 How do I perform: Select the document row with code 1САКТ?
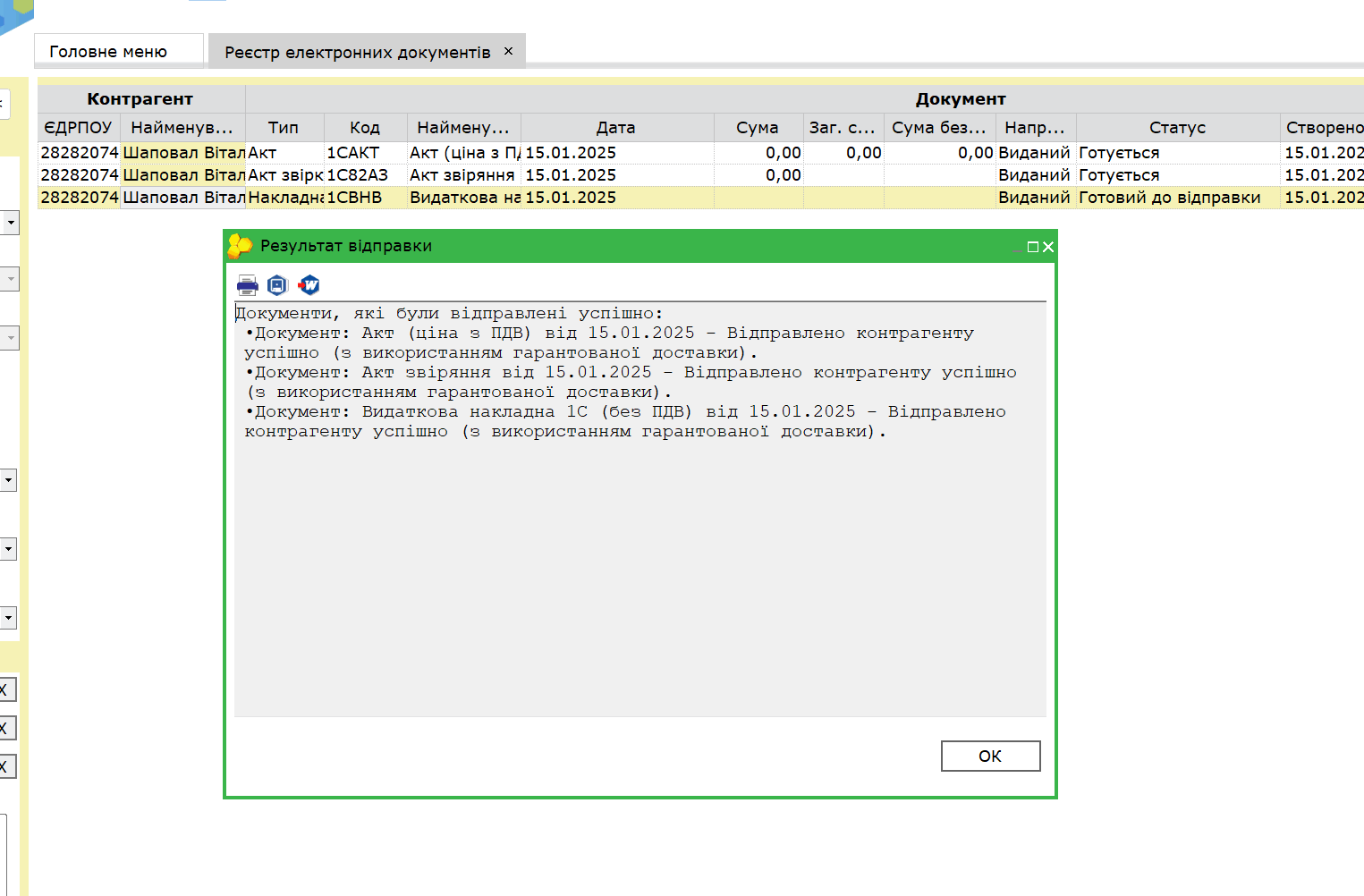coord(352,153)
